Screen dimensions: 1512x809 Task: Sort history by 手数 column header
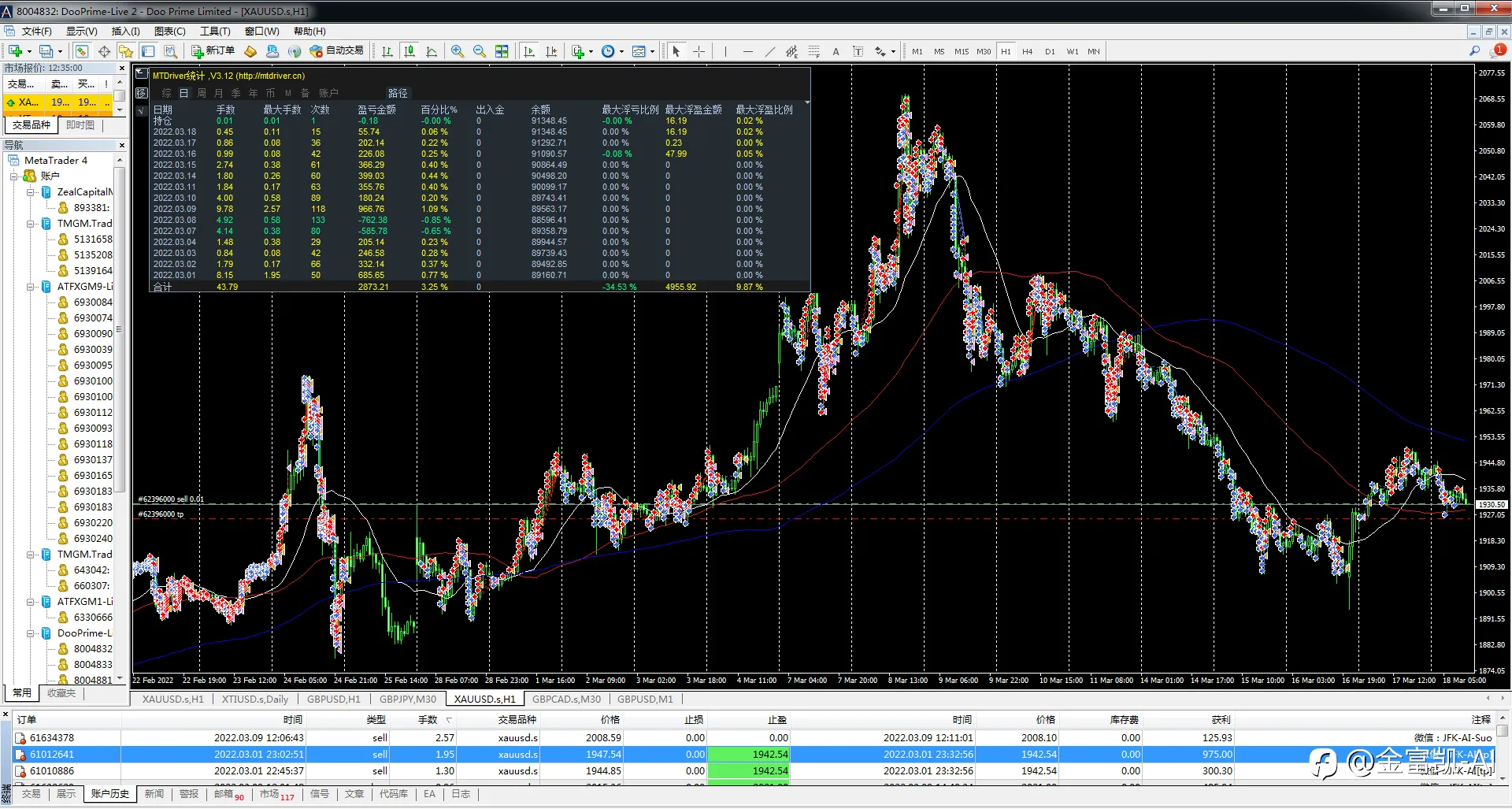[x=427, y=720]
